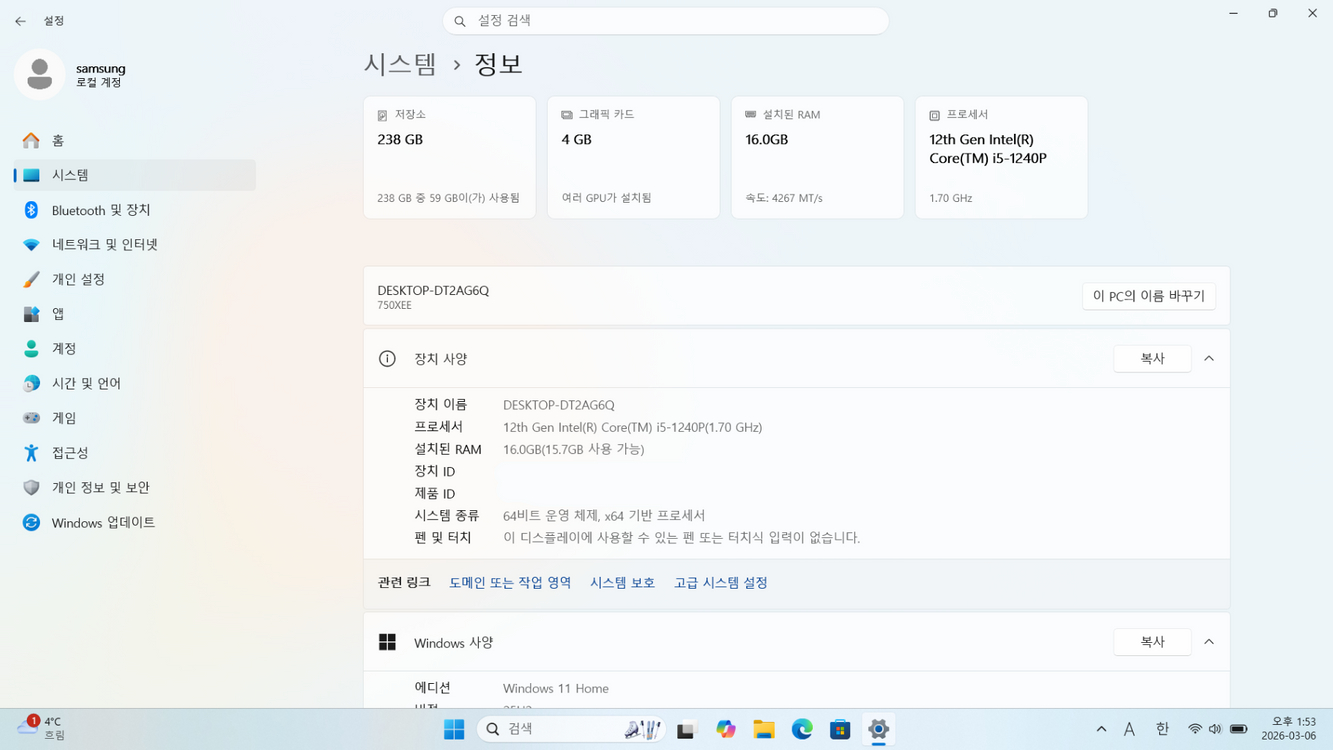The image size is (1333, 750).
Task: Open 게임 (Gaming) settings
Action: 64,417
